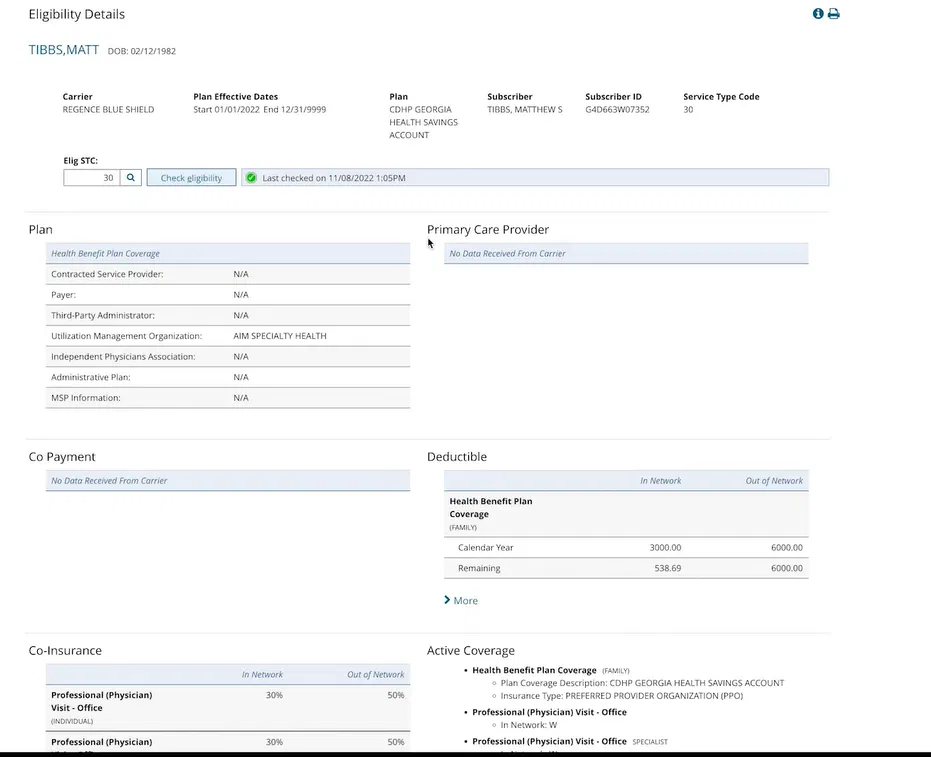The height and width of the screenshot is (757, 931).
Task: Expand More under Deductible
Action: click(x=461, y=600)
